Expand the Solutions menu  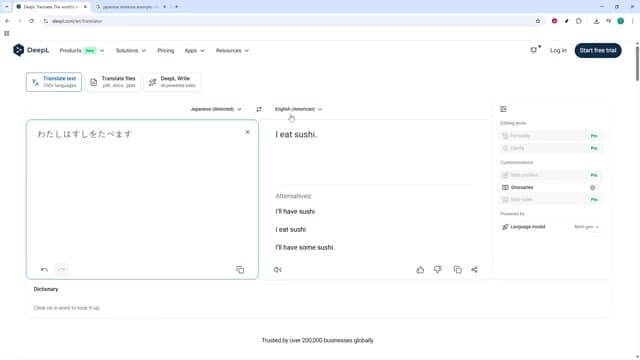(x=131, y=51)
